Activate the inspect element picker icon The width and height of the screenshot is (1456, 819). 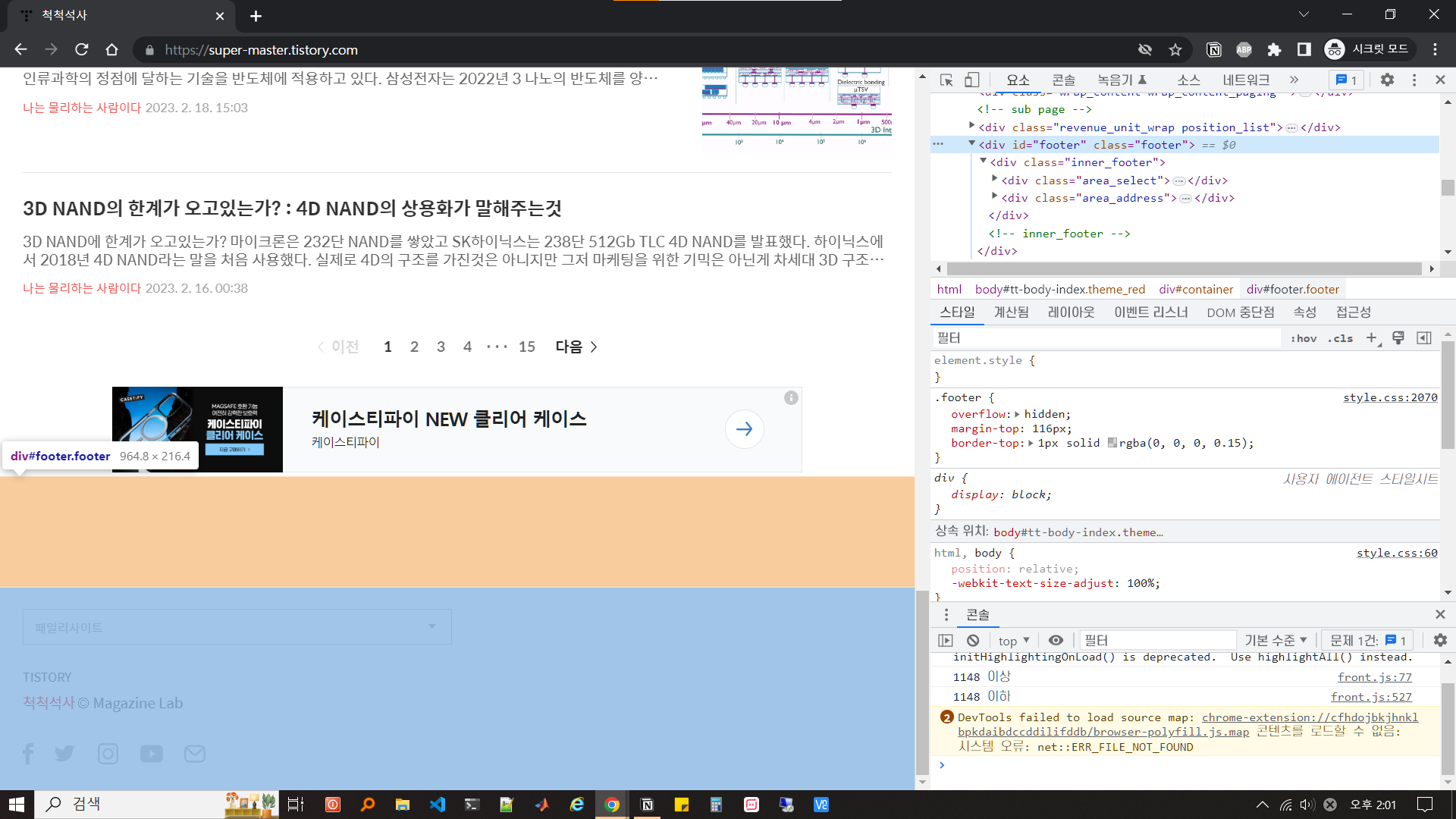click(x=946, y=80)
